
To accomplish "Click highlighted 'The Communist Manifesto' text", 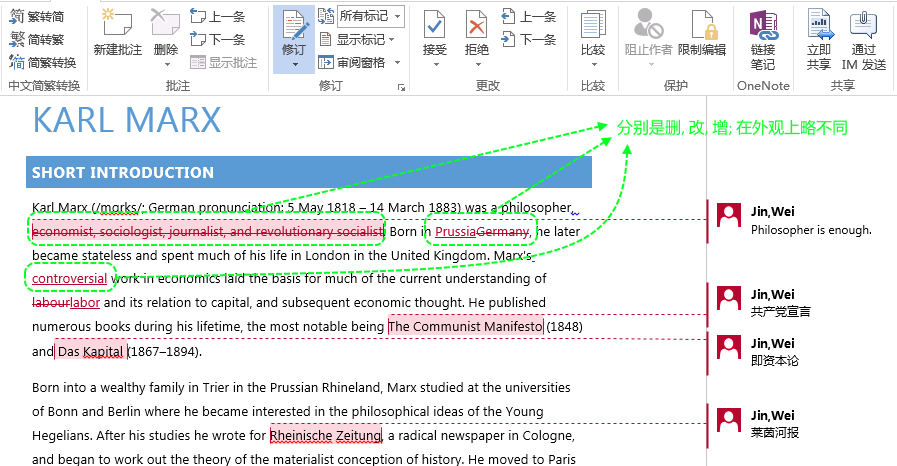I will click(x=465, y=326).
